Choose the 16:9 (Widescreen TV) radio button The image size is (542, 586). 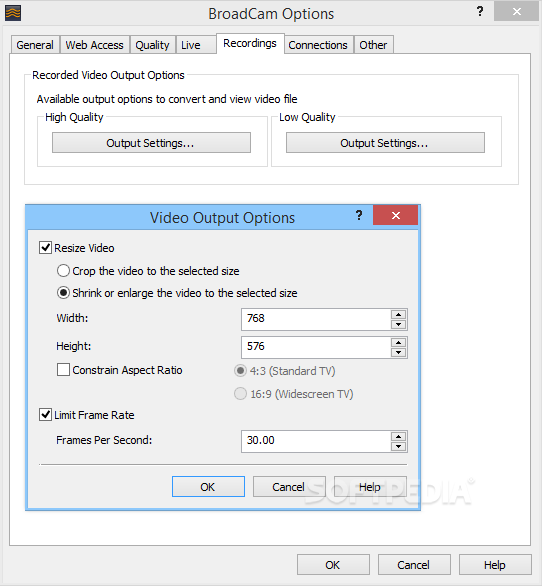[x=240, y=394]
